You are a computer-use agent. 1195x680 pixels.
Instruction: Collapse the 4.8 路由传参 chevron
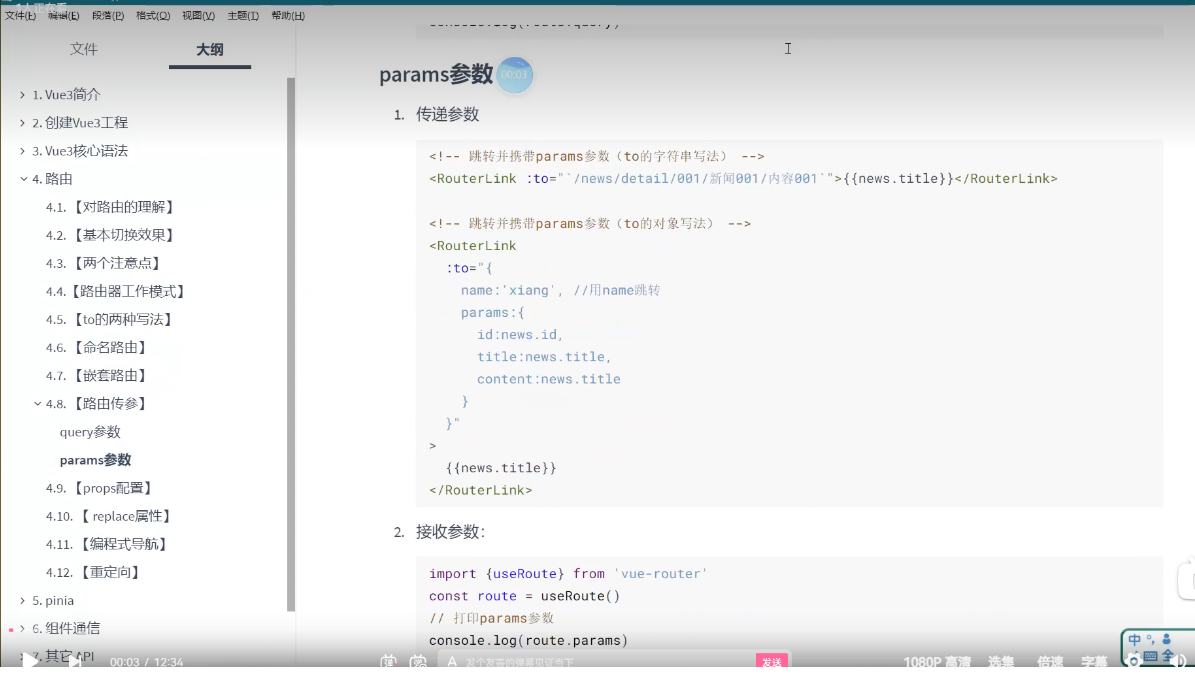37,404
